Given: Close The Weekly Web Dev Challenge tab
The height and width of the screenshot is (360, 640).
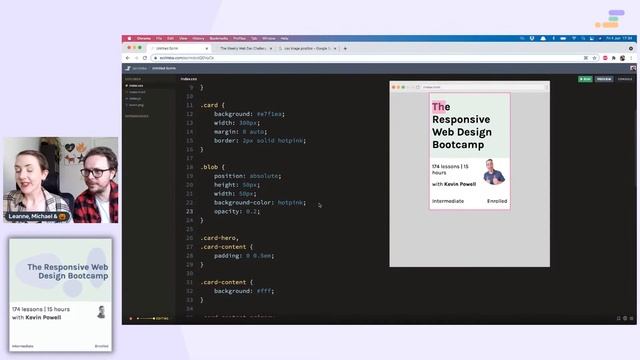Looking at the screenshot, I should click(x=271, y=49).
